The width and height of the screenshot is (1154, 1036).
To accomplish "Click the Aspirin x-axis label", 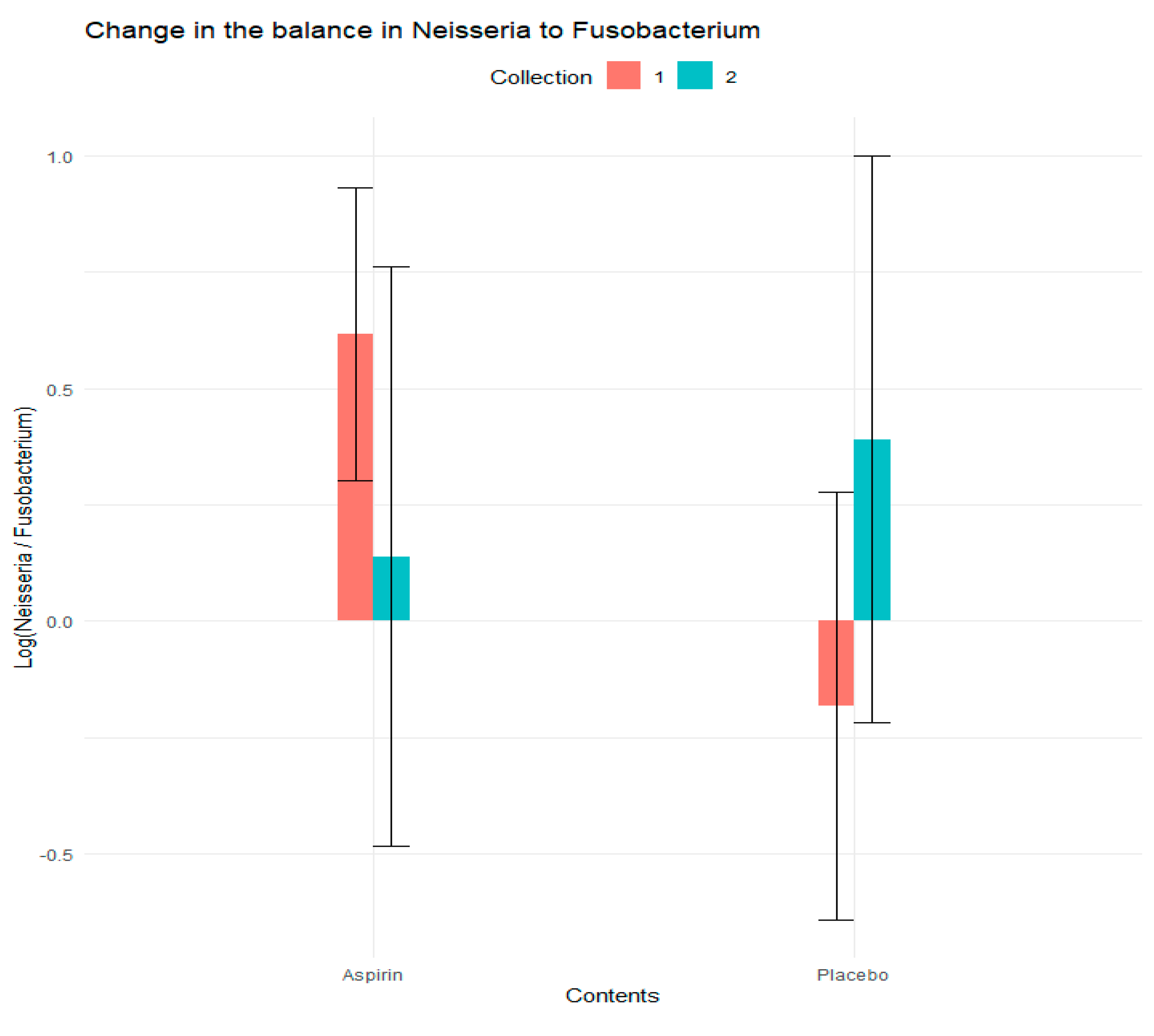I will click(x=372, y=975).
